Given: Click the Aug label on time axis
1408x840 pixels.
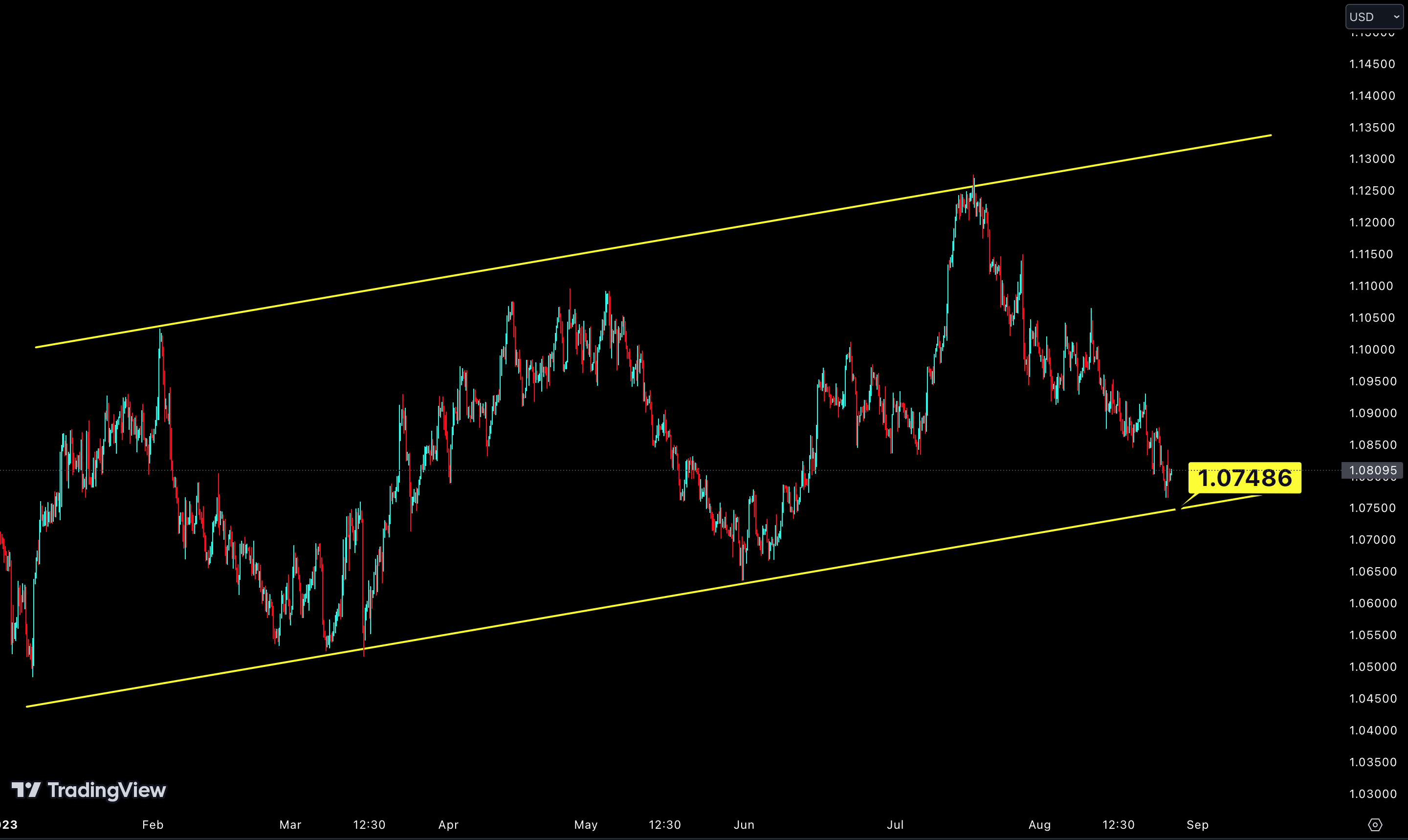Looking at the screenshot, I should click(1039, 825).
